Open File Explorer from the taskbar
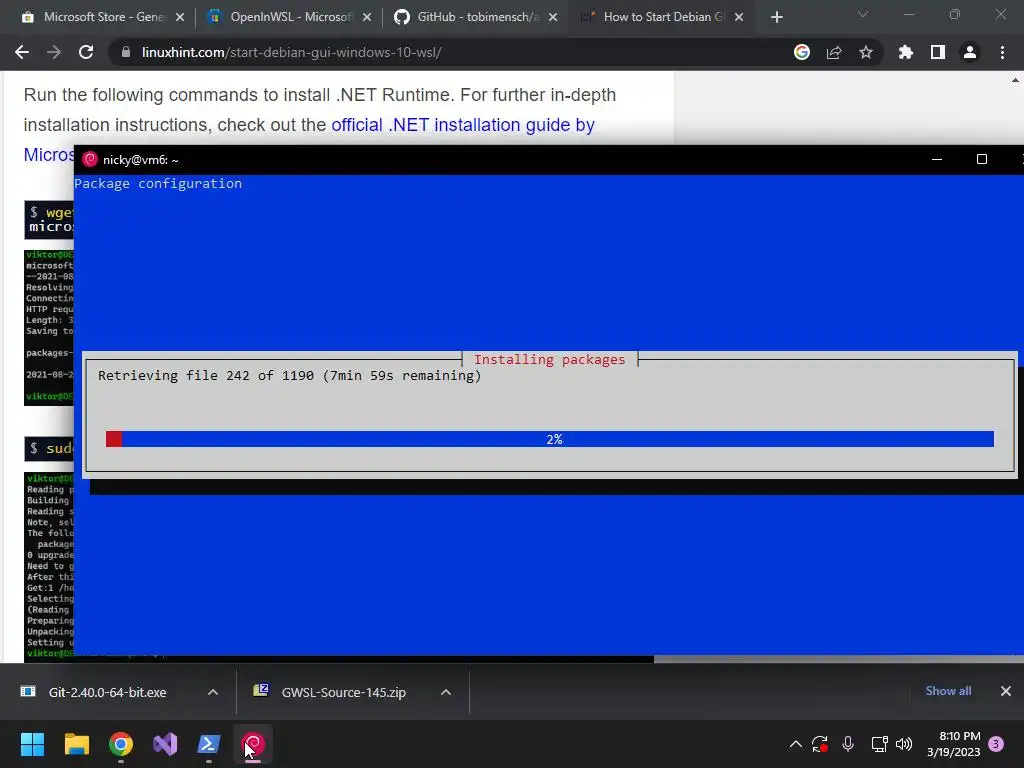1024x768 pixels. (76, 744)
